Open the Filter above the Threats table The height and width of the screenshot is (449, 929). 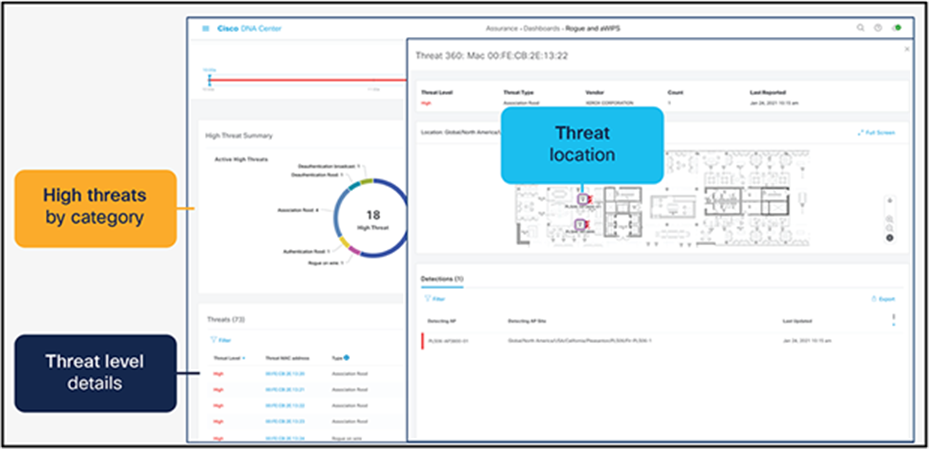pos(220,340)
